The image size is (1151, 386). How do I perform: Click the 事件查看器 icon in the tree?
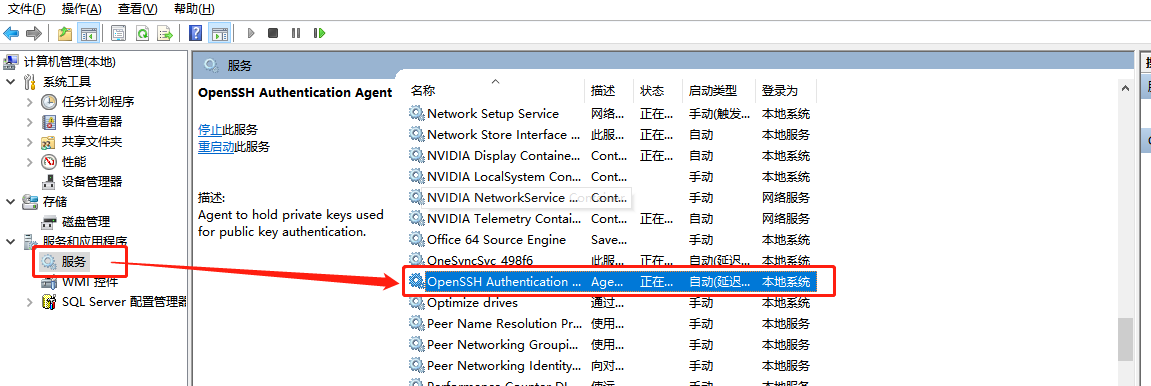point(49,121)
